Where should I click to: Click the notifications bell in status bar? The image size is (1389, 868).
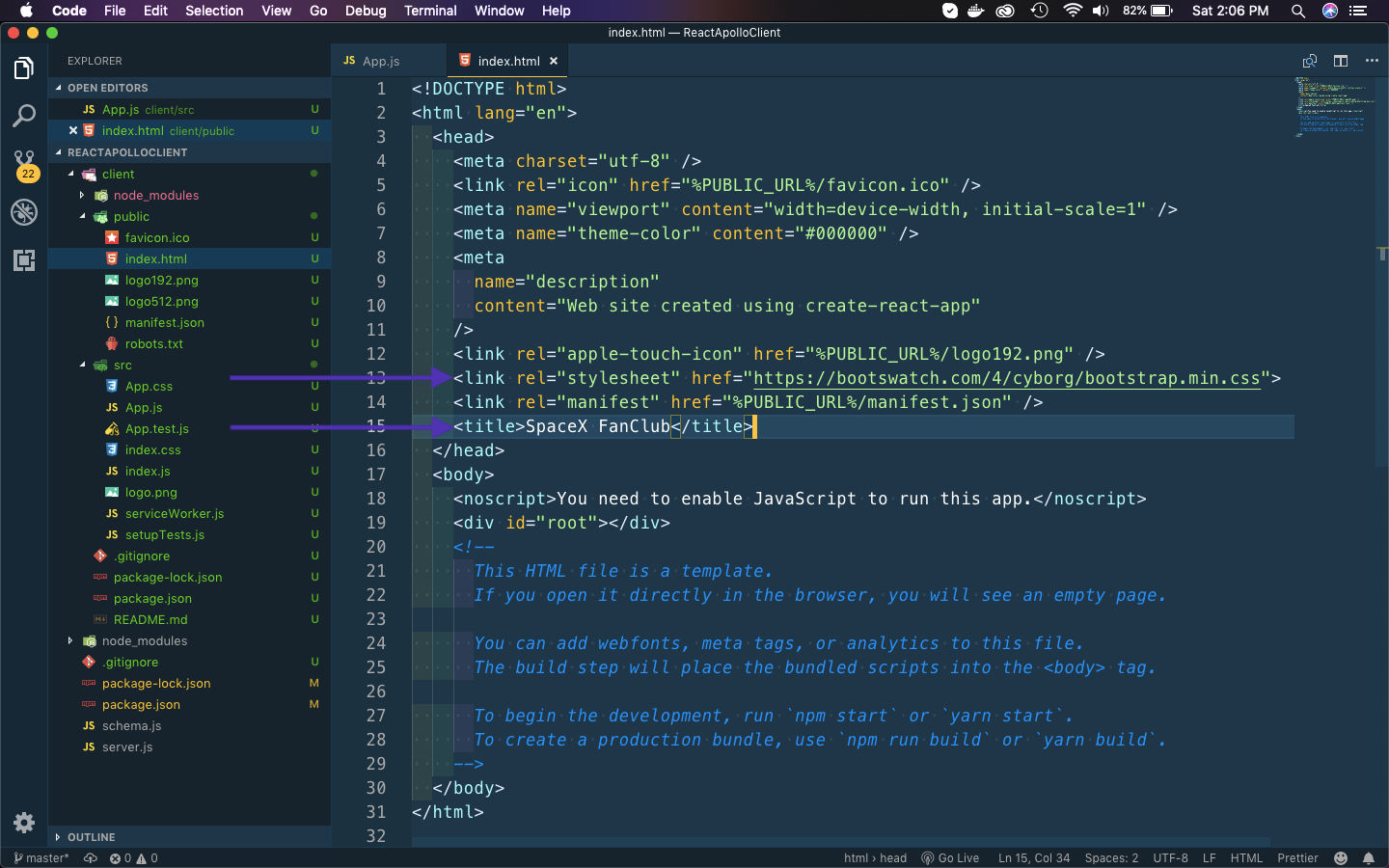coord(1368,858)
